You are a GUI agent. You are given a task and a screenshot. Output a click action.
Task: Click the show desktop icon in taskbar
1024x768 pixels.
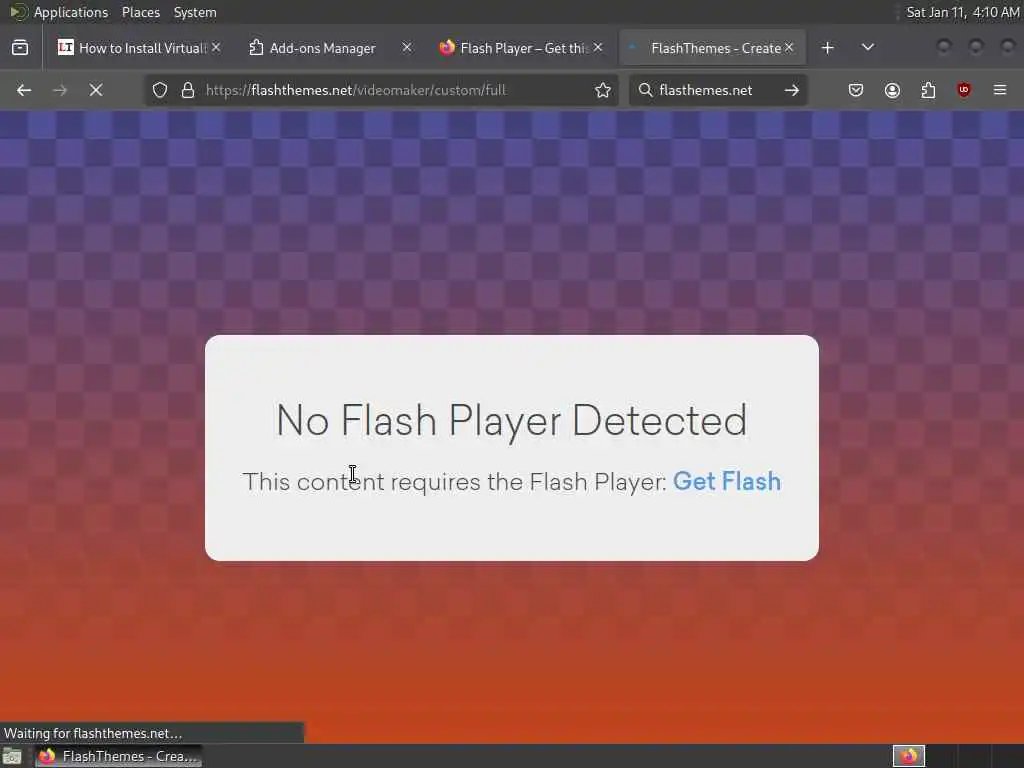point(12,757)
